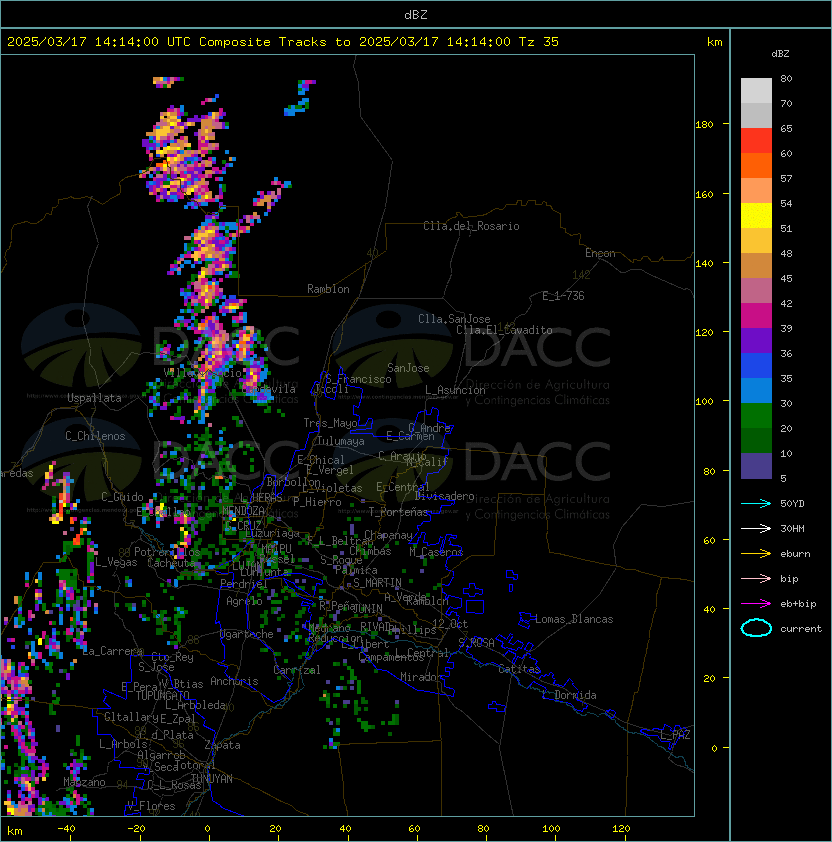This screenshot has height=842, width=832.
Task: Select the light gray 70-80 dBZ swatch
Action: [x=756, y=91]
